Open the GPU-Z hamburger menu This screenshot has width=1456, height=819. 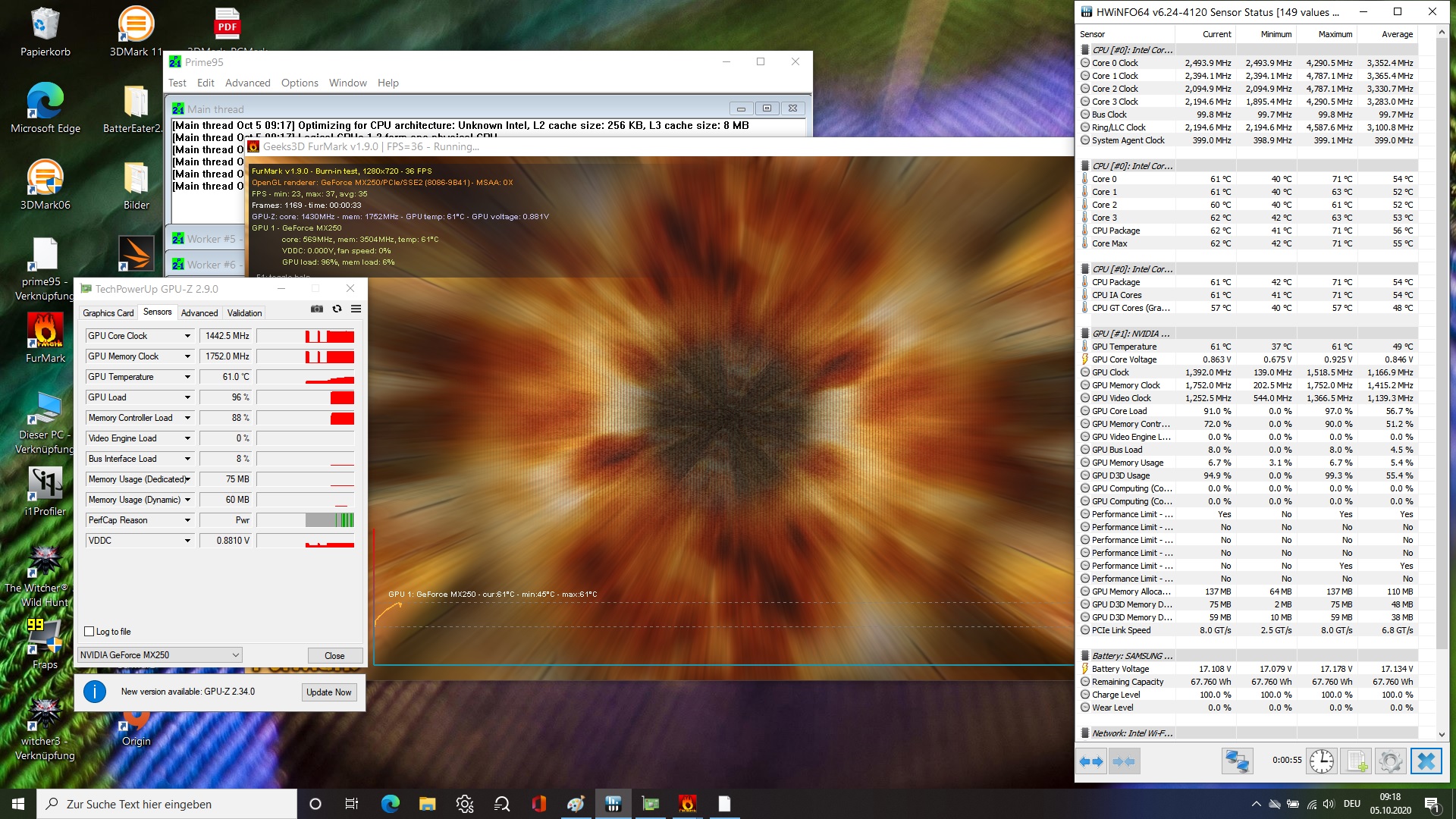[356, 309]
